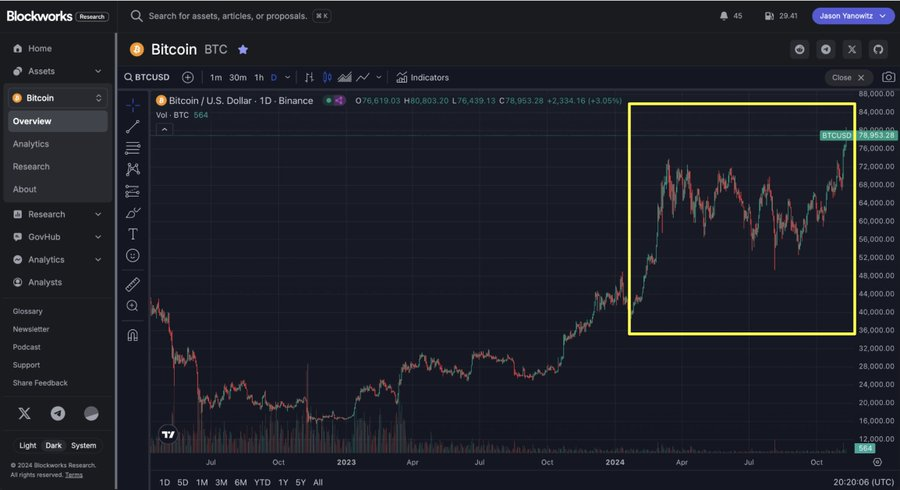The image size is (900, 490).
Task: Enable the magnet snap mode
Action: pos(133,334)
